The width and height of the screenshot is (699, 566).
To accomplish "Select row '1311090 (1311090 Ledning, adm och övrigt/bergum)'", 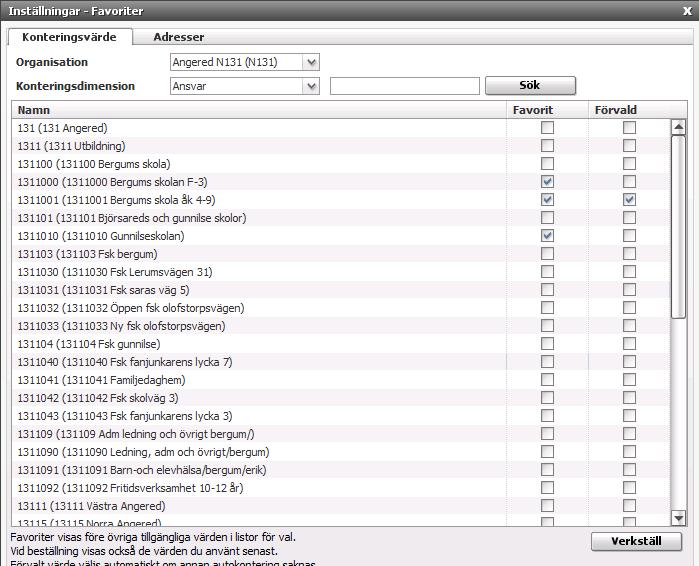I will pyautogui.click(x=341, y=452).
